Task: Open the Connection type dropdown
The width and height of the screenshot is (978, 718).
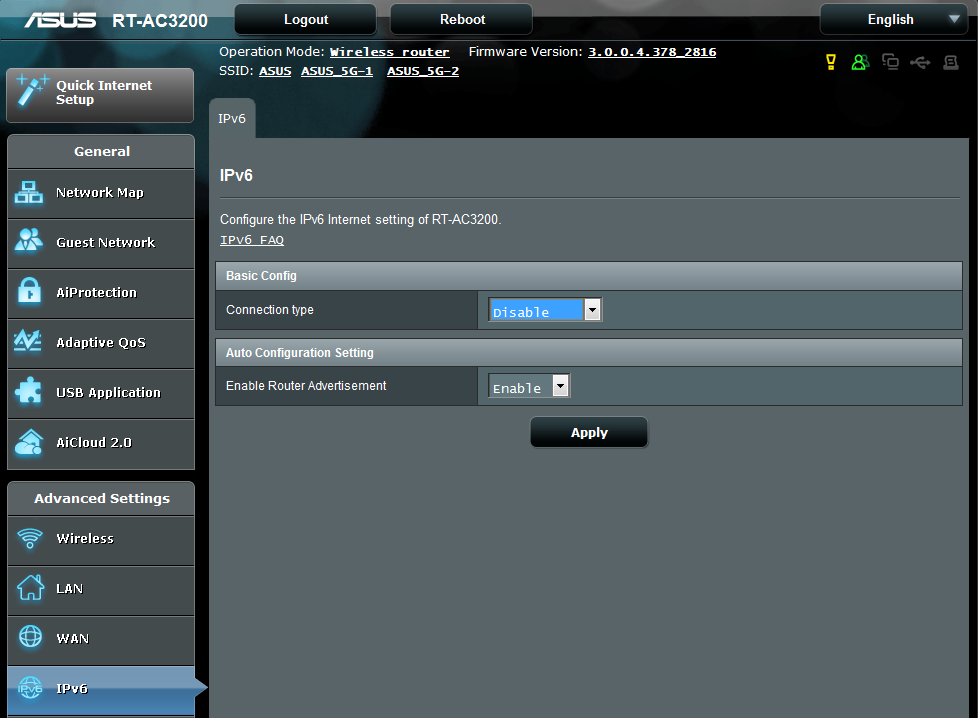Action: coord(545,309)
